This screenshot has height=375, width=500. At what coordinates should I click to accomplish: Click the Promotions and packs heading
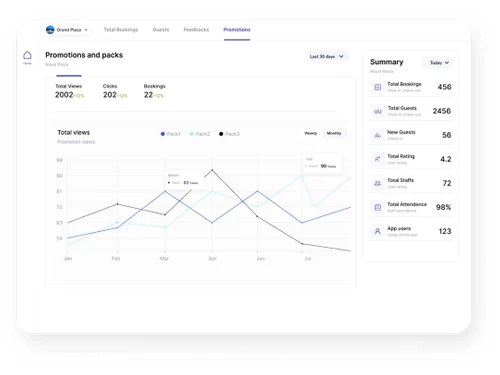(84, 55)
